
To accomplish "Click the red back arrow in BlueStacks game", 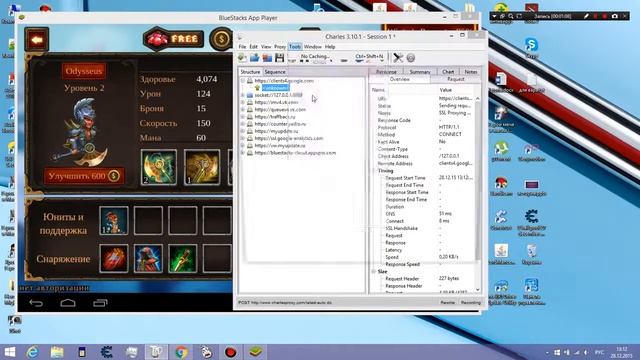I will click(x=37, y=40).
